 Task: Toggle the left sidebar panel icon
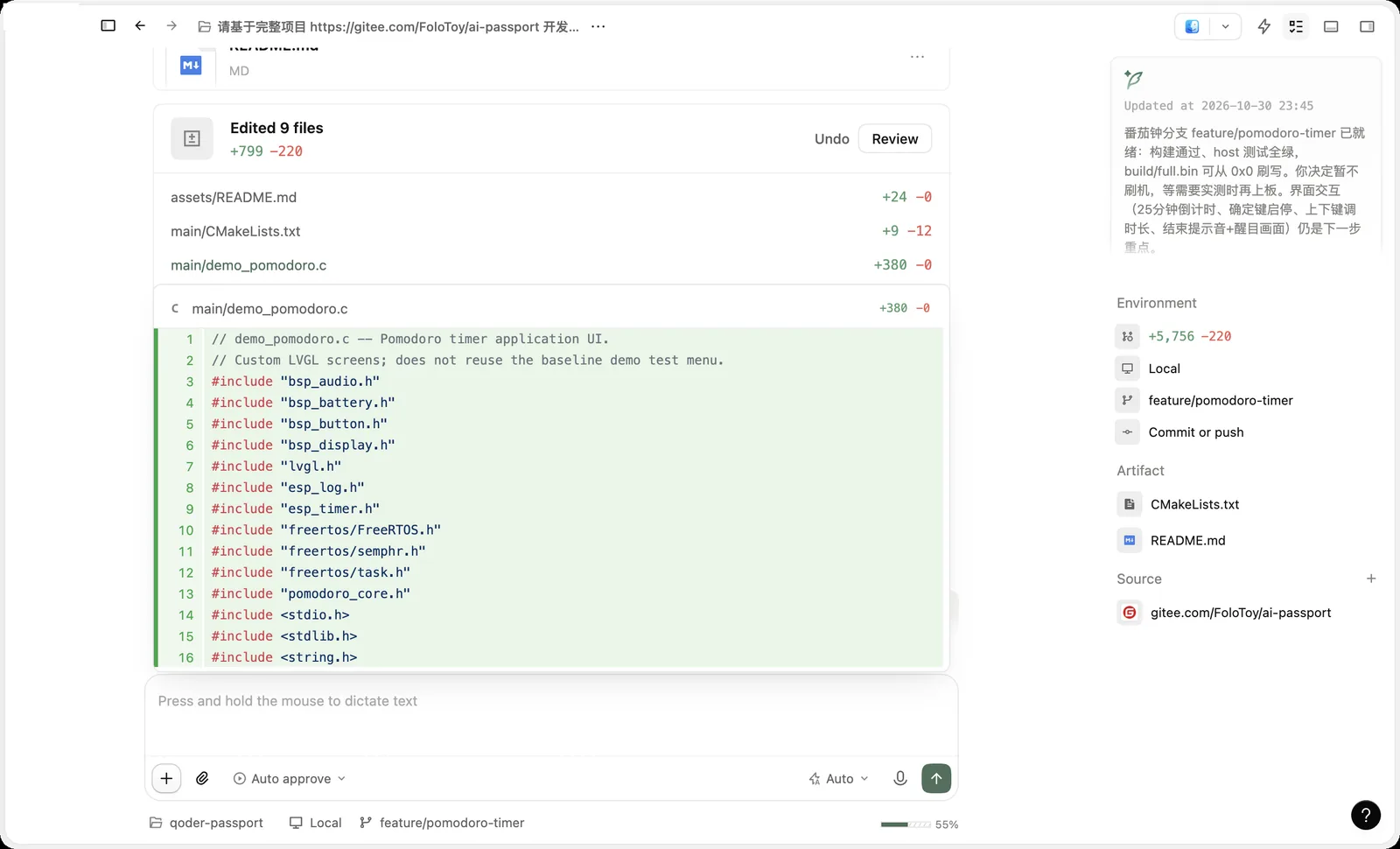[108, 26]
